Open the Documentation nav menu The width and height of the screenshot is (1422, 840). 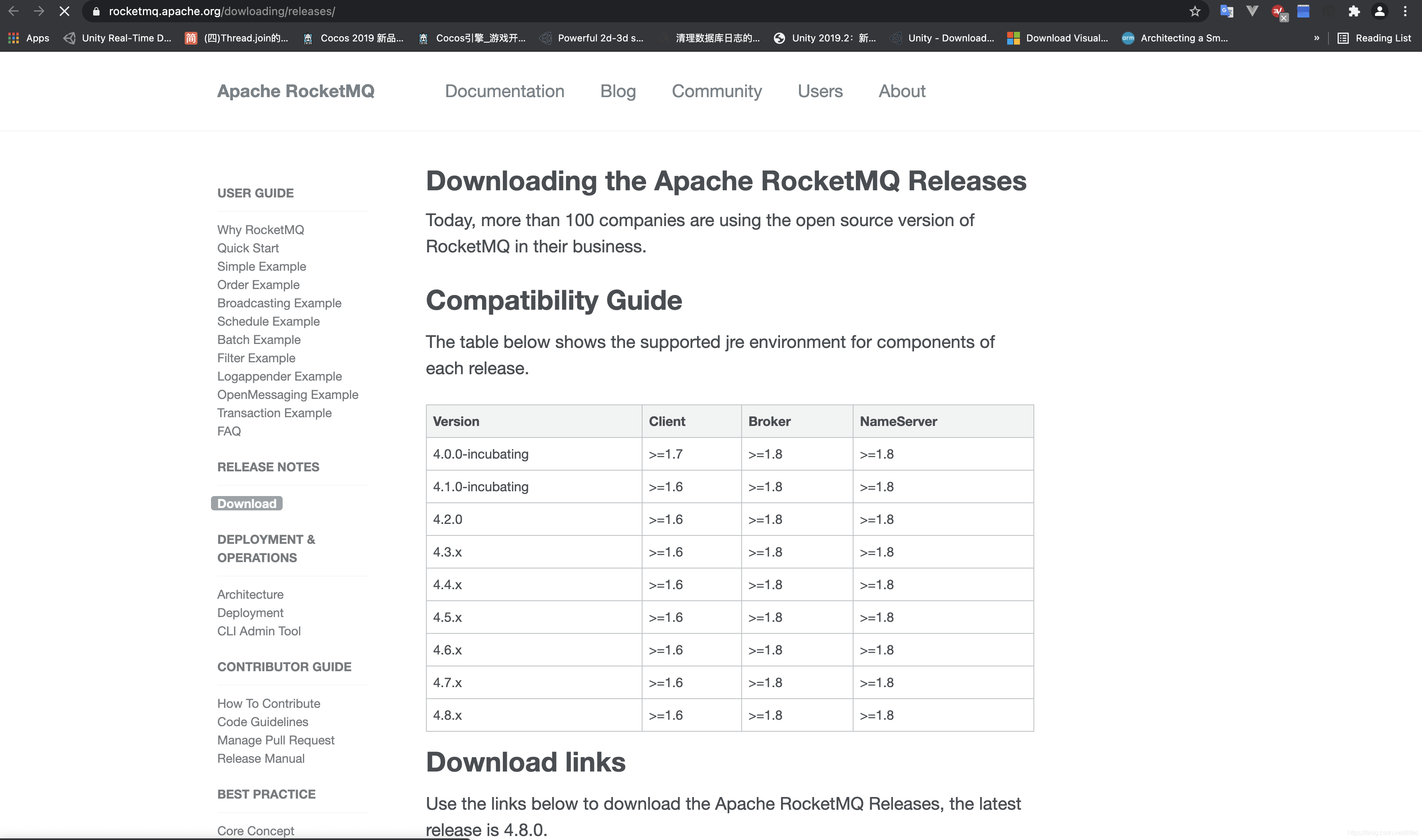coord(504,91)
